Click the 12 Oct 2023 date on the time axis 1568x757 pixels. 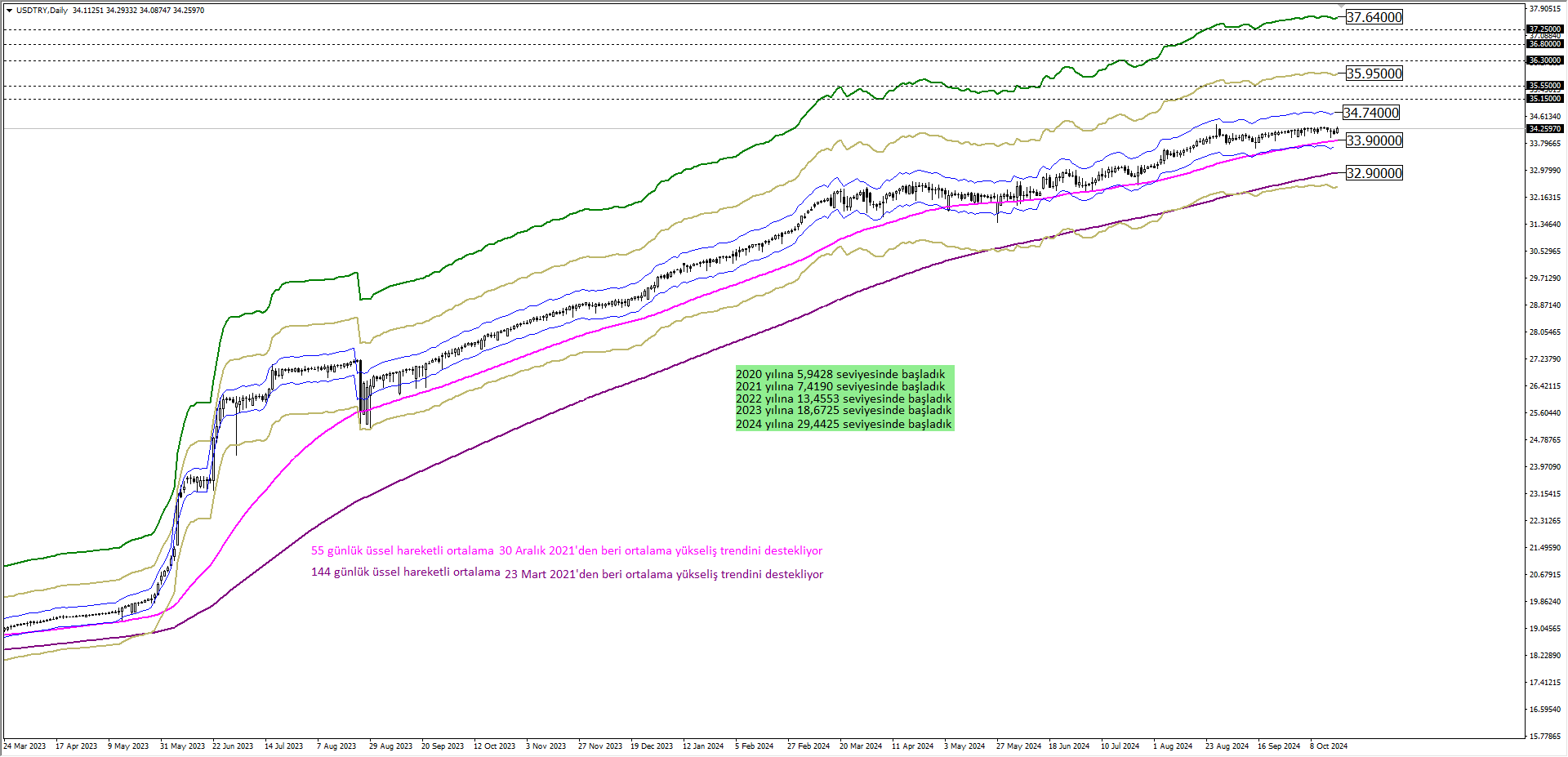[494, 746]
